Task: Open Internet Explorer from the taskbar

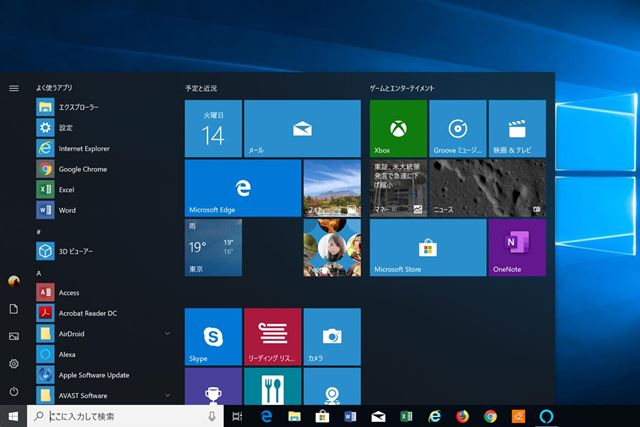Action: click(434, 416)
